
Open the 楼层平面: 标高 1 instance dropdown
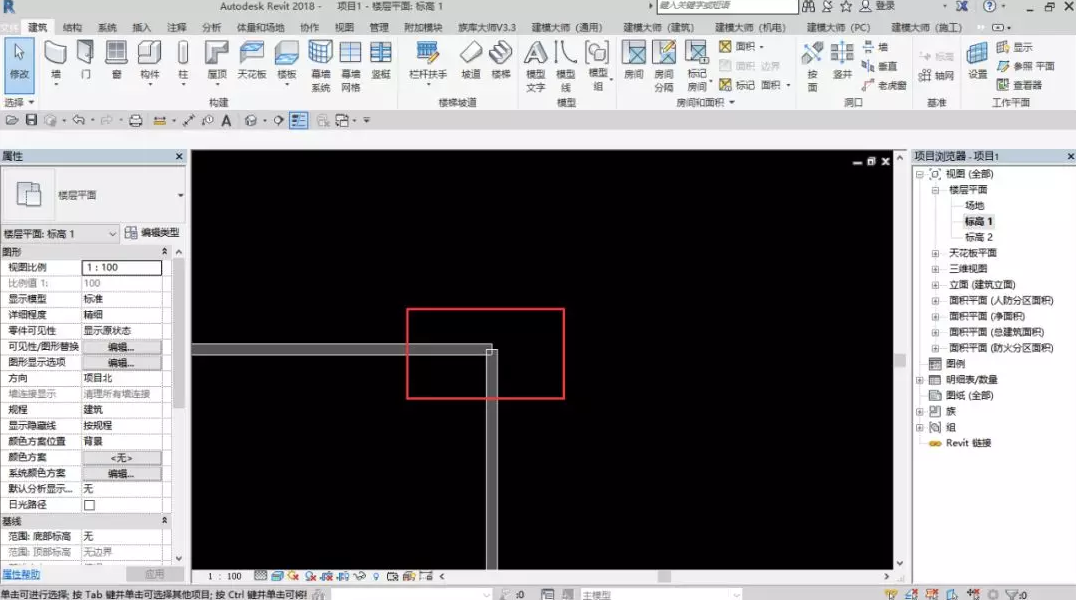tap(60, 234)
